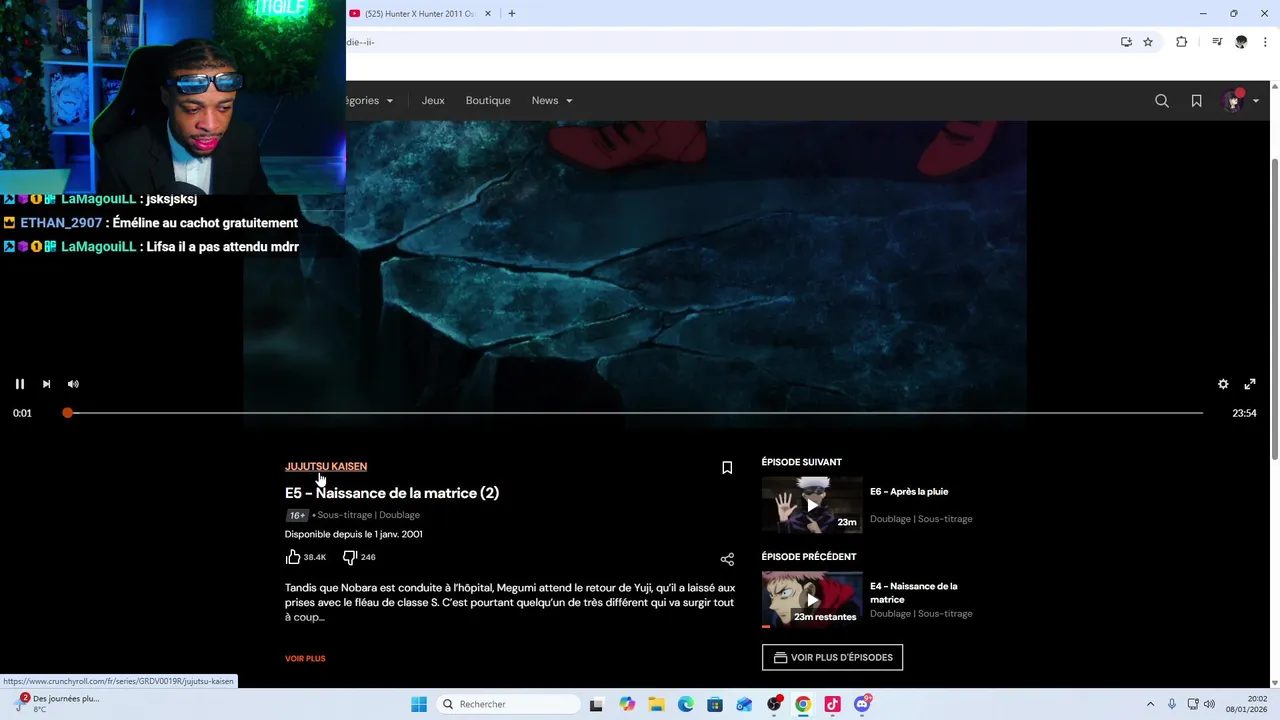Click the 16+ age rating badge
1280x720 pixels.
point(297,515)
